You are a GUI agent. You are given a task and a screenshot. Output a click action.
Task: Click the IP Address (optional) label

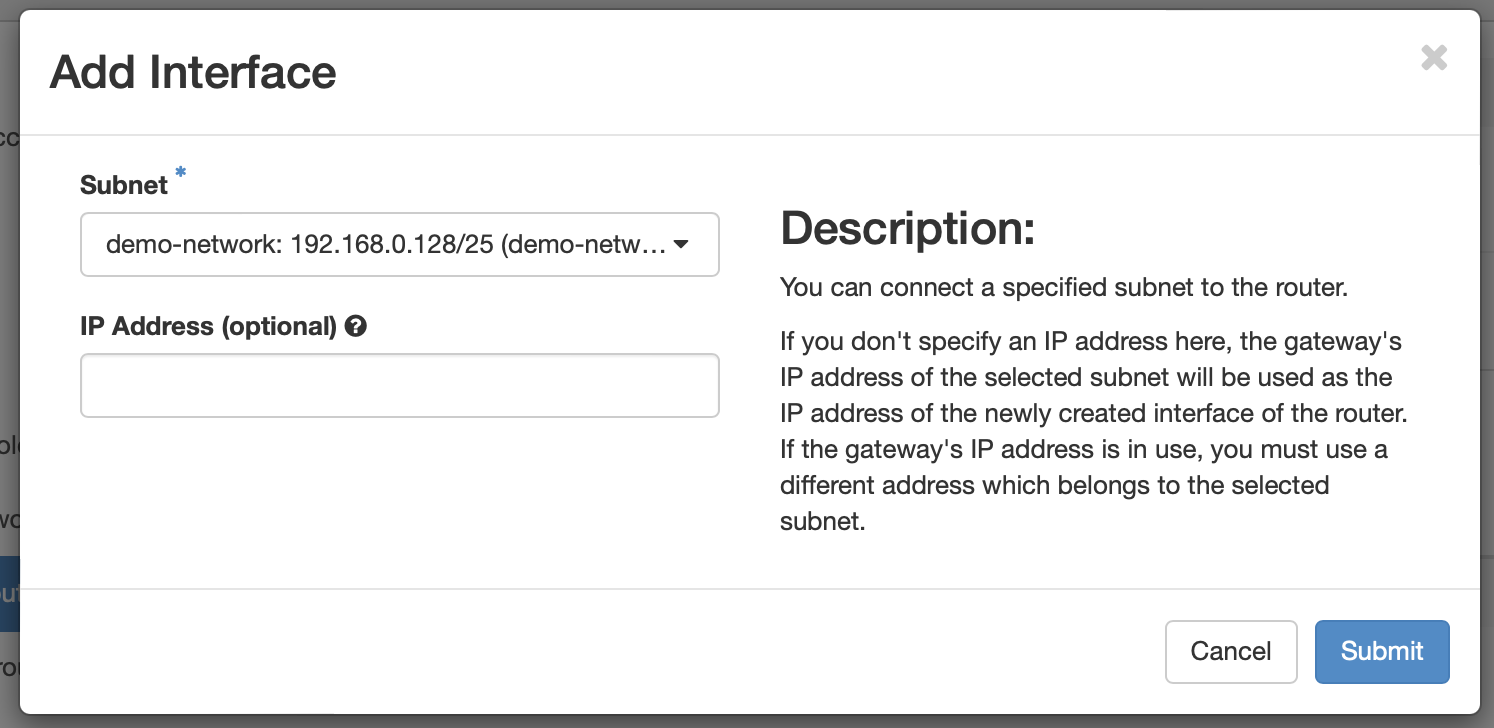[x=208, y=326]
